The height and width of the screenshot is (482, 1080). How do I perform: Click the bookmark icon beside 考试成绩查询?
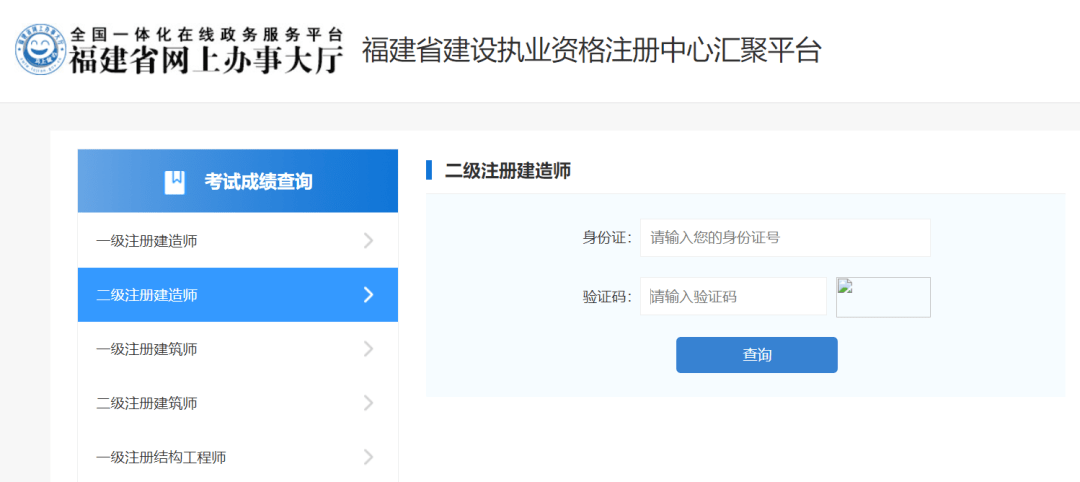coord(175,182)
